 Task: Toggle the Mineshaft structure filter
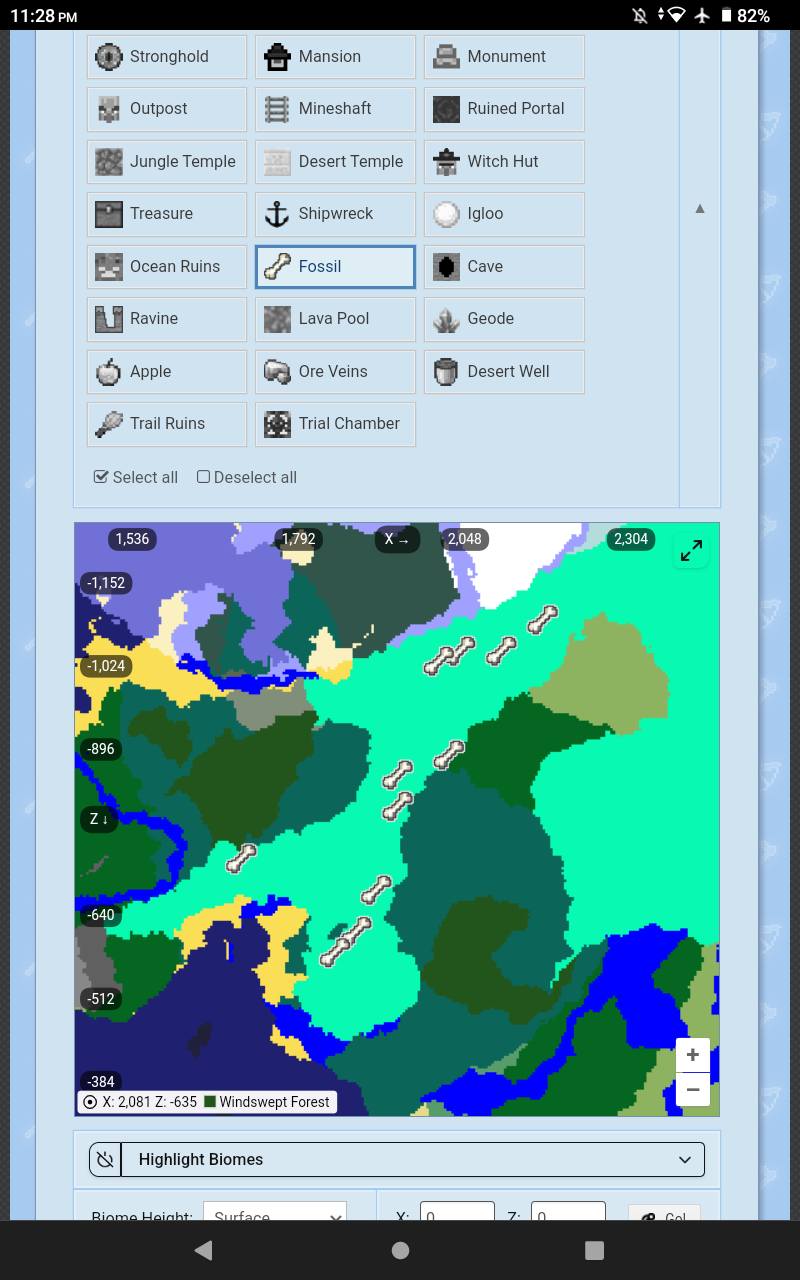(335, 109)
